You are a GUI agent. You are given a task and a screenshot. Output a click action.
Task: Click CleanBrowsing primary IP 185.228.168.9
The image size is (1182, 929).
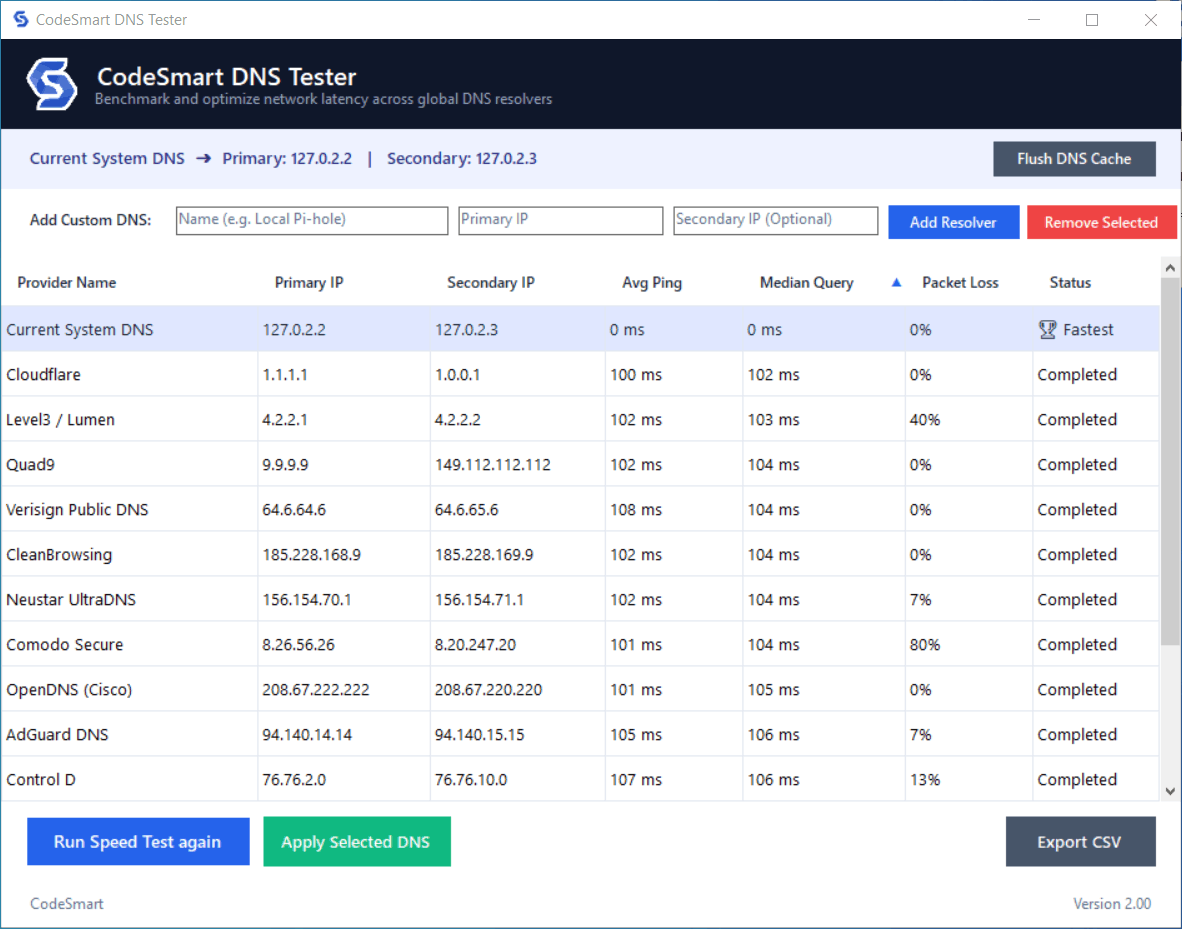(311, 555)
